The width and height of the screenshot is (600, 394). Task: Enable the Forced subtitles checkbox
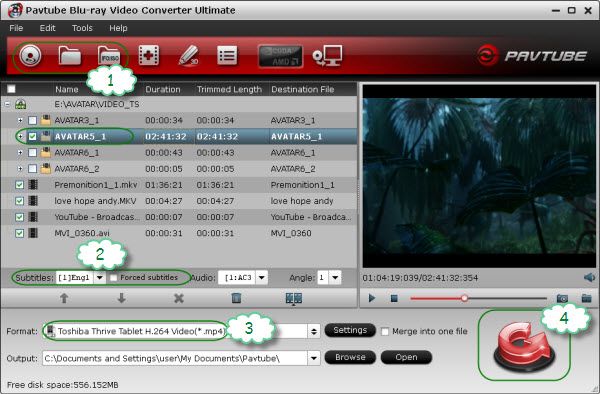coord(114,278)
